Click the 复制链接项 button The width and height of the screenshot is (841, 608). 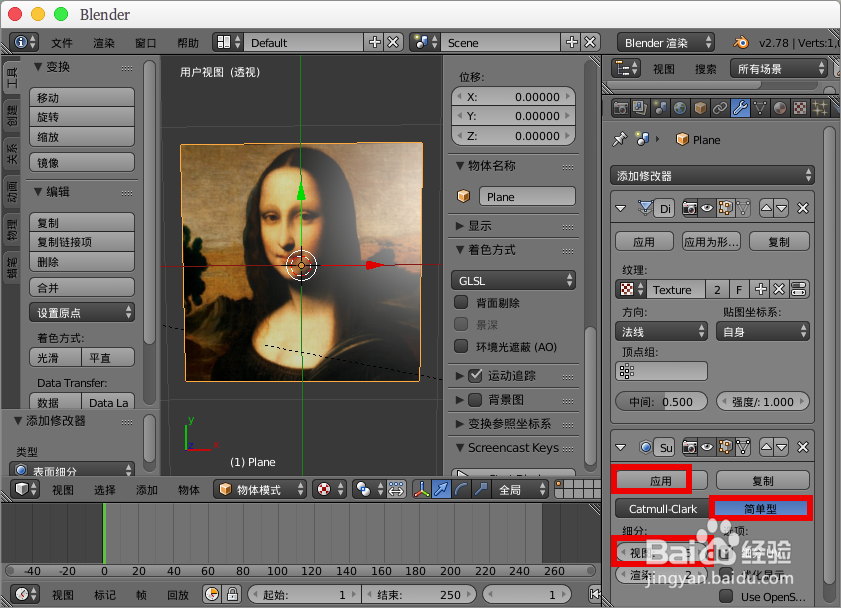[82, 242]
